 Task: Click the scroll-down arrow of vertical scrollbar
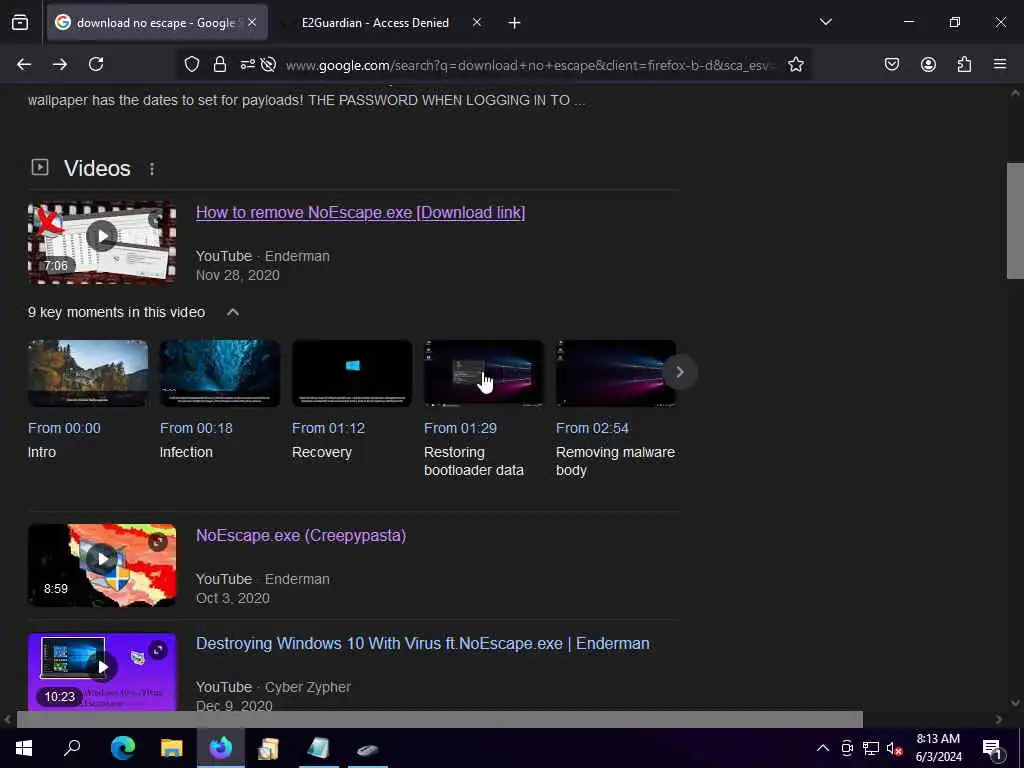coord(1015,703)
